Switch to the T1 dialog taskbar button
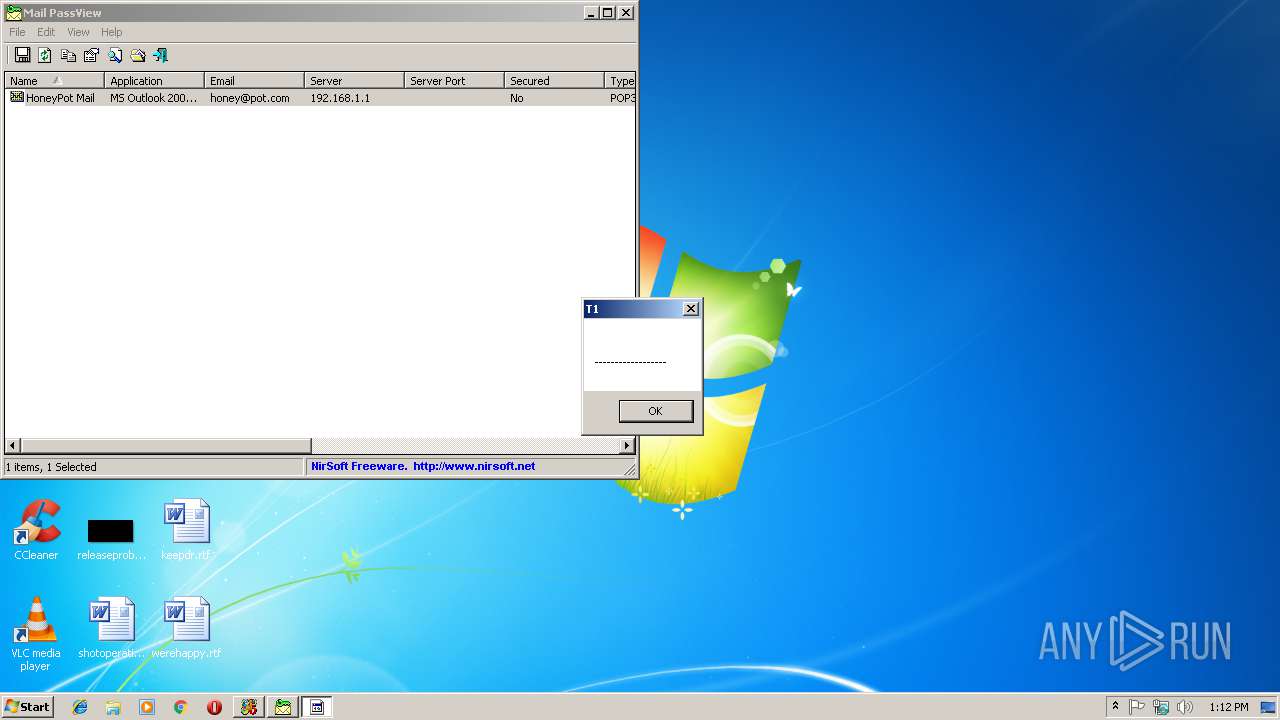This screenshot has width=1280, height=720. click(317, 707)
